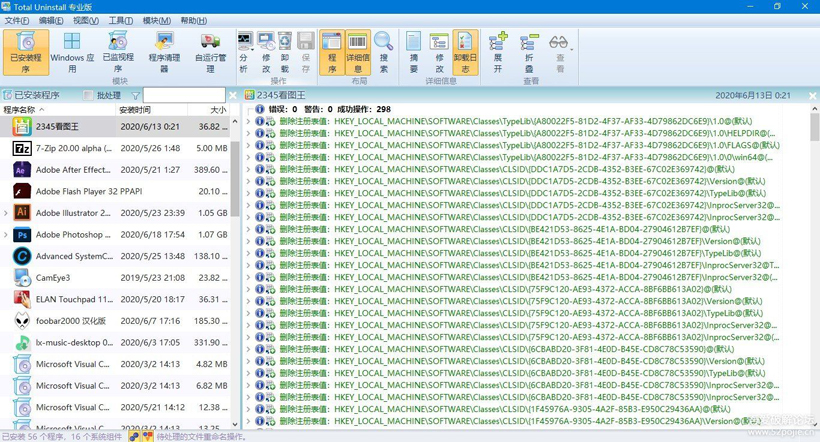This screenshot has width=820, height=442.
Task: Toggle the 程序 layout panel
Action: (x=332, y=52)
